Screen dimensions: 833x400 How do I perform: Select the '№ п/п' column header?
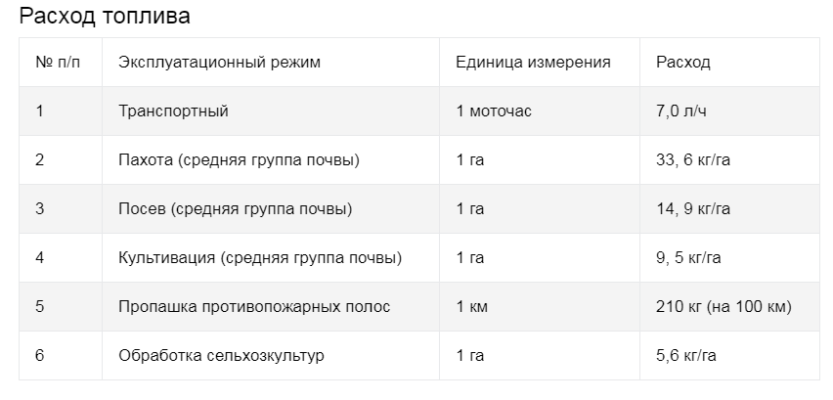tap(58, 62)
